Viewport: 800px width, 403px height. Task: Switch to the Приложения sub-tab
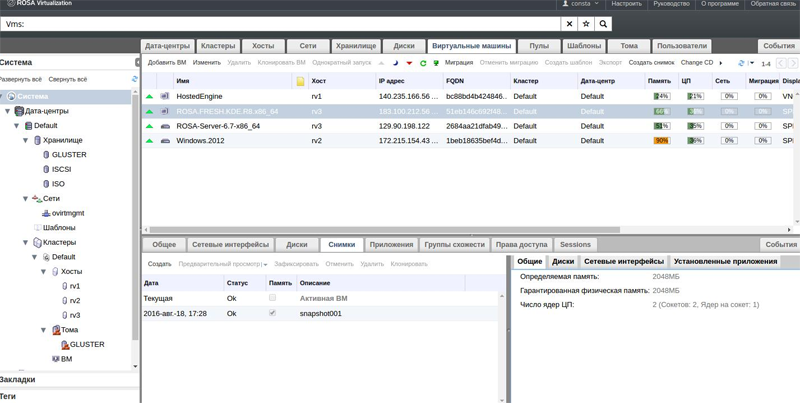pyautogui.click(x=391, y=245)
